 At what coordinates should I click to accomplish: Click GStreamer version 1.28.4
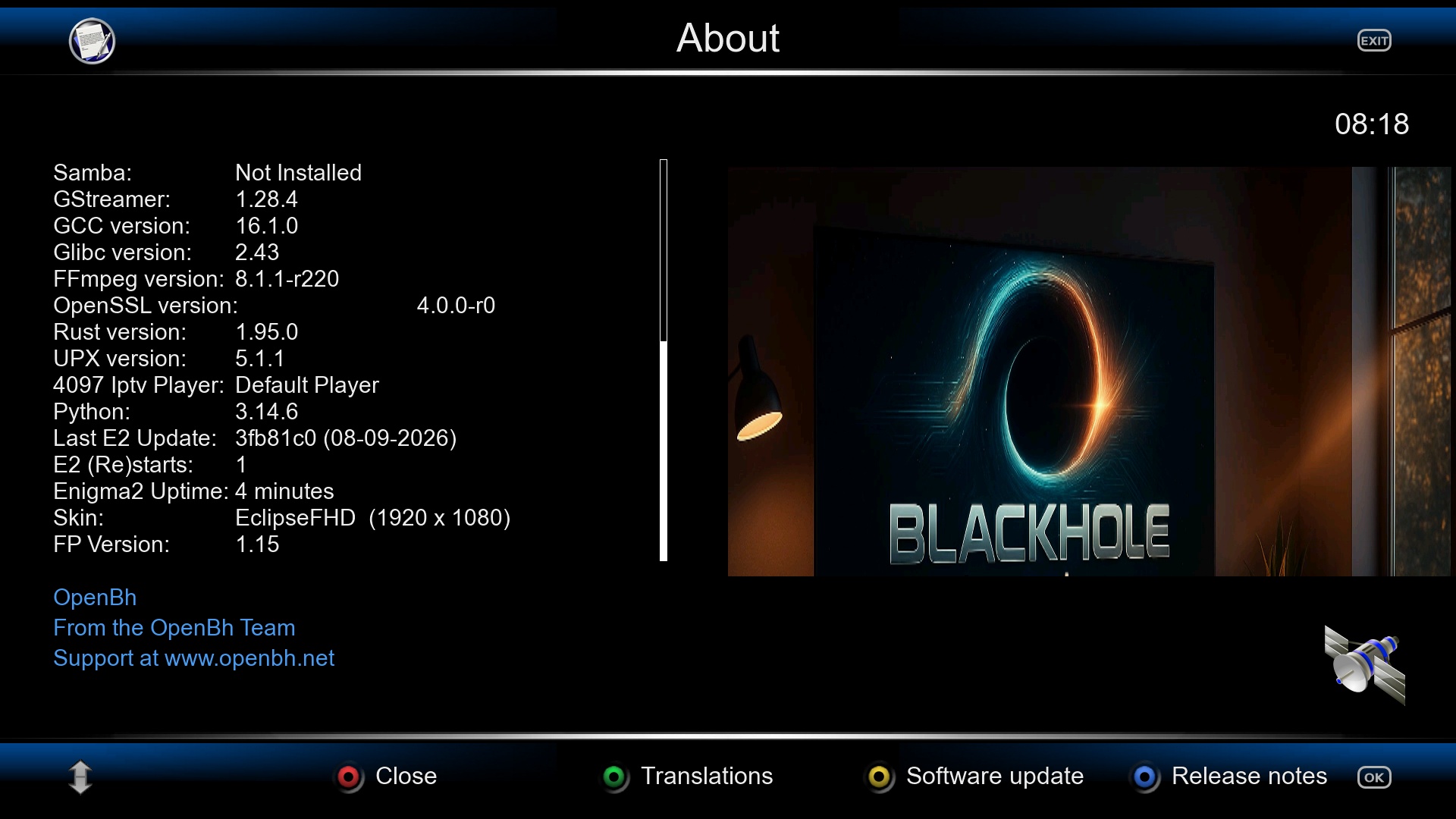click(x=266, y=199)
